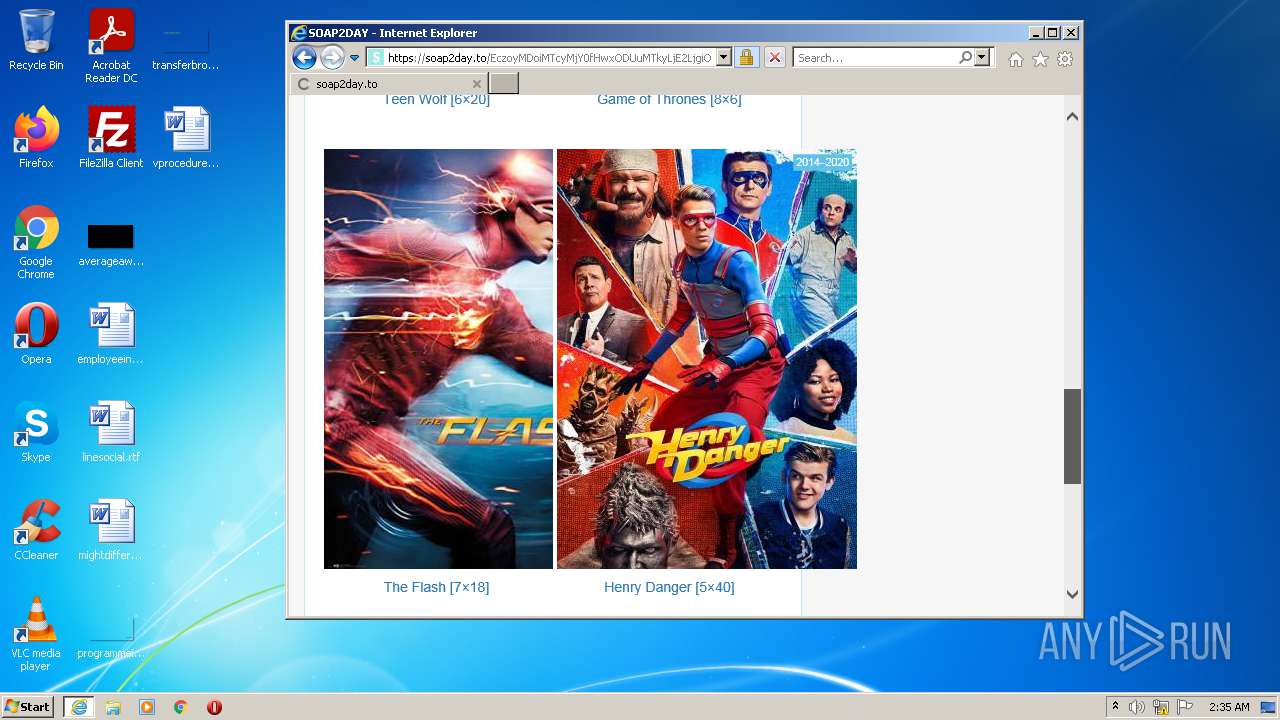The image size is (1280, 720).
Task: Click the network tray icon
Action: click(1161, 707)
